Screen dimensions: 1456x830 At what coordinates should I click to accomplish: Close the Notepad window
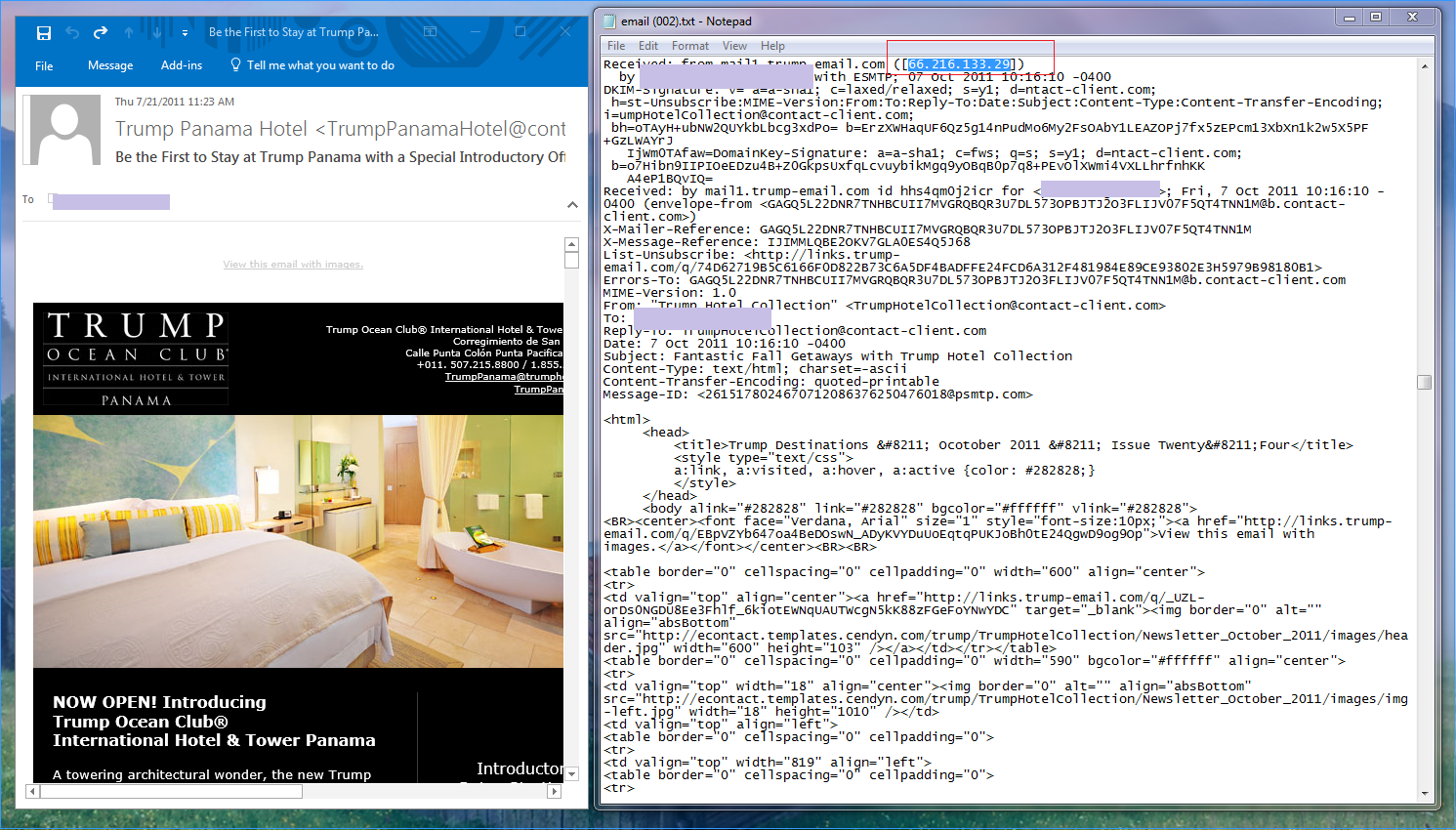(x=1412, y=17)
